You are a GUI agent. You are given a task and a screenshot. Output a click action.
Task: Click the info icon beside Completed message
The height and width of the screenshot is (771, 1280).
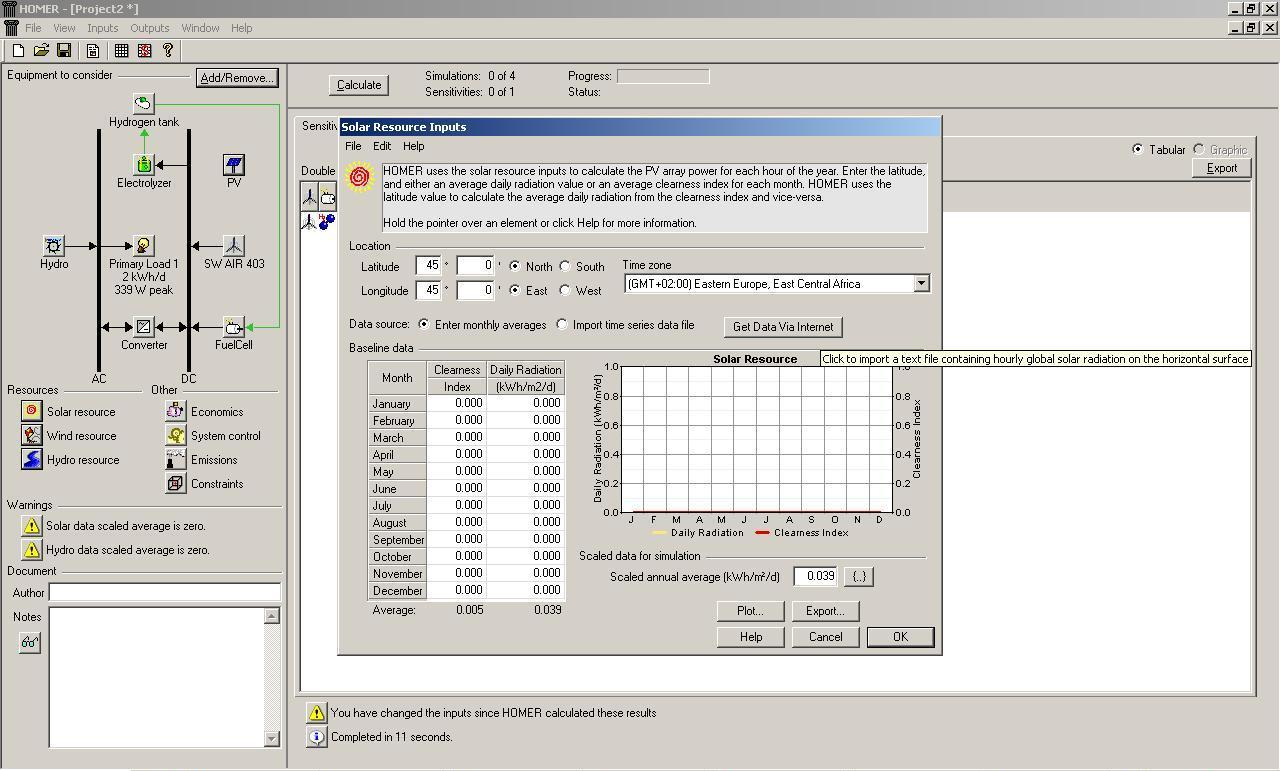[316, 736]
